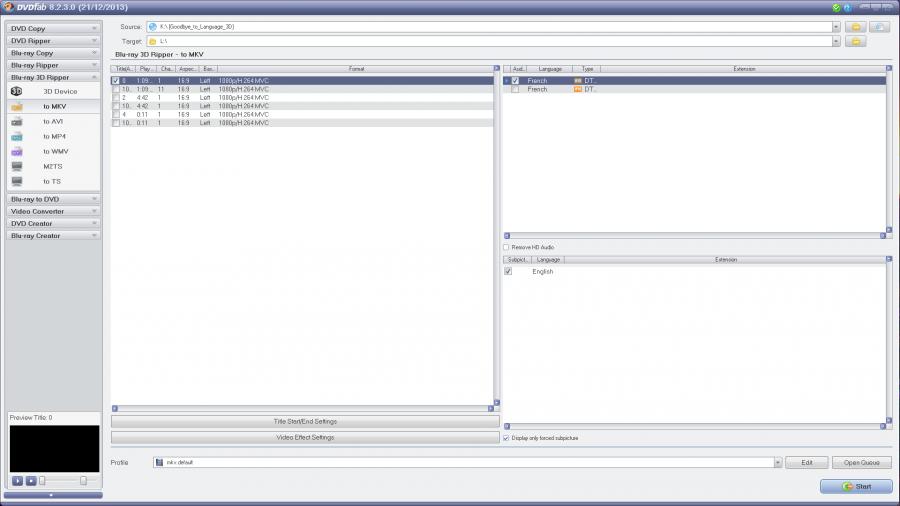Select the 3D Device mode icon
Viewport: 900px width, 506px height.
17,91
